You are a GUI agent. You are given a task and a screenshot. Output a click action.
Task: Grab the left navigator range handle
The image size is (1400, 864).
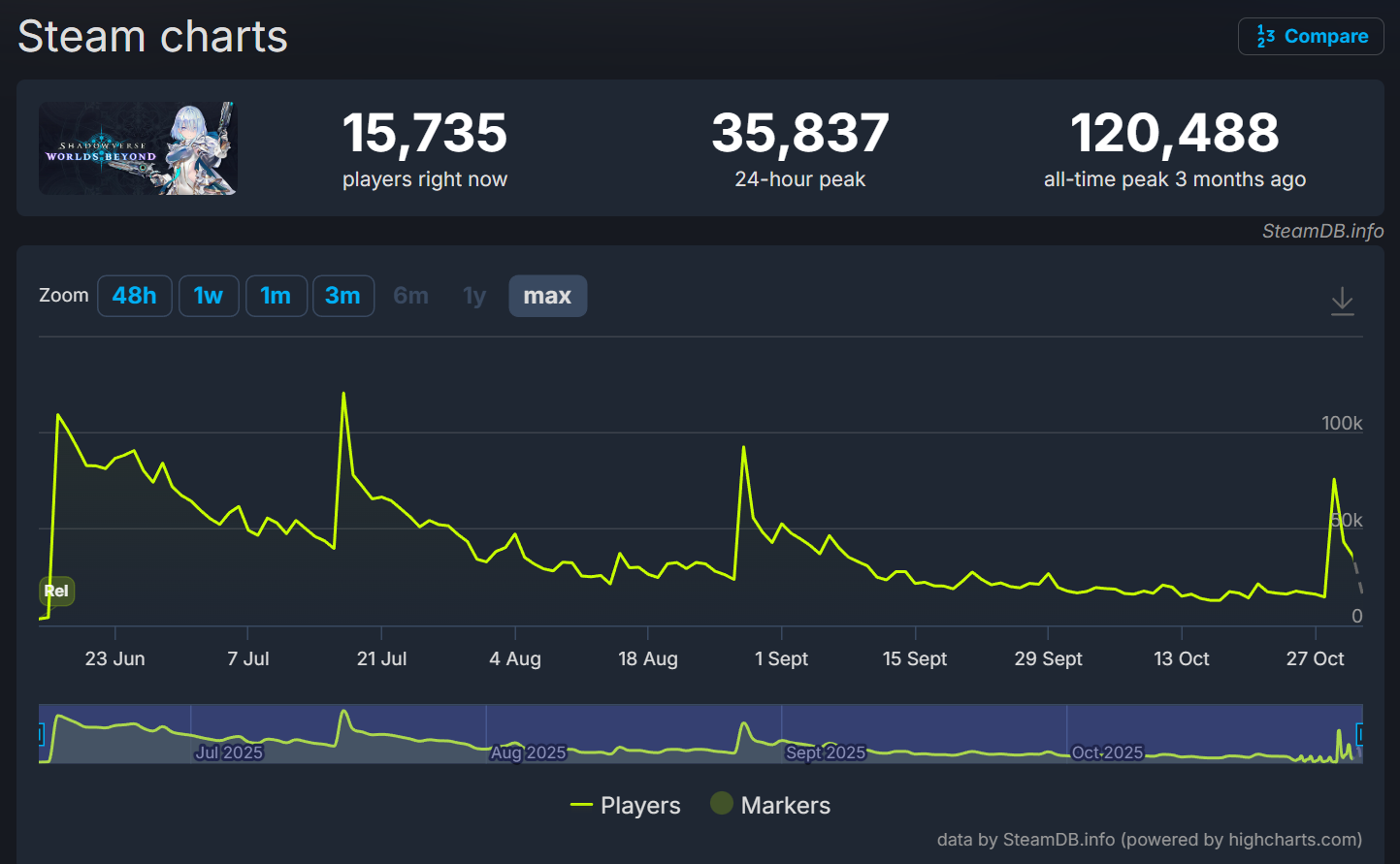(x=40, y=734)
